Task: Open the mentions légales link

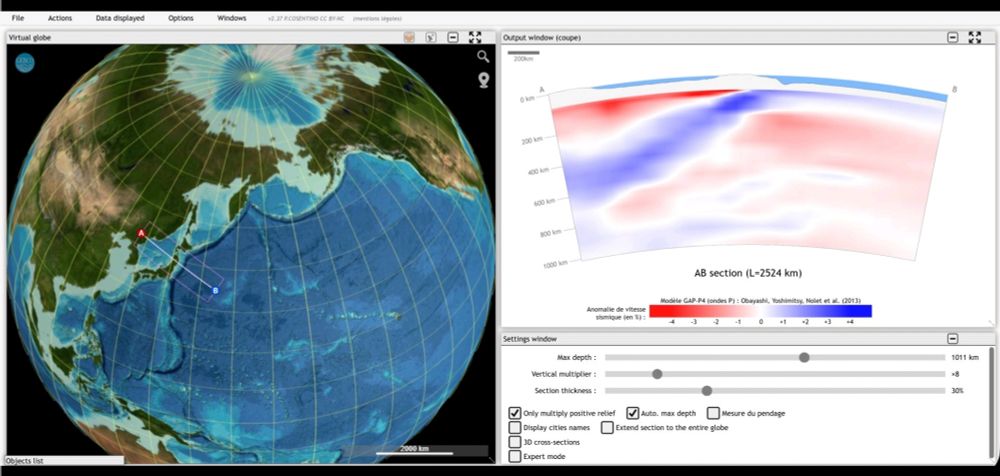Action: click(377, 19)
